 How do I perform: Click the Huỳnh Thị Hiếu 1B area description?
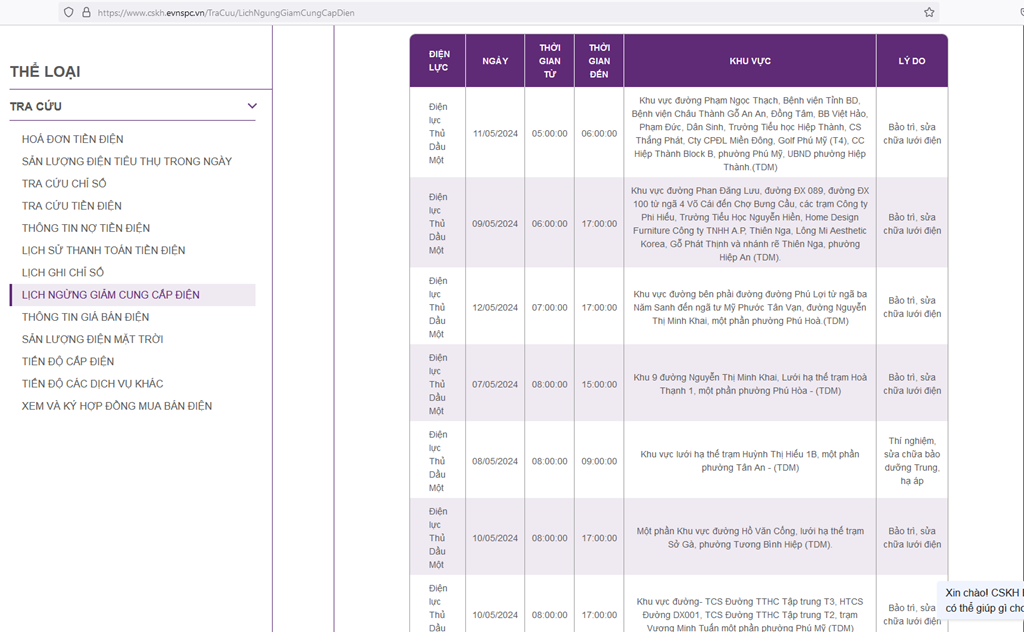pyautogui.click(x=750, y=461)
